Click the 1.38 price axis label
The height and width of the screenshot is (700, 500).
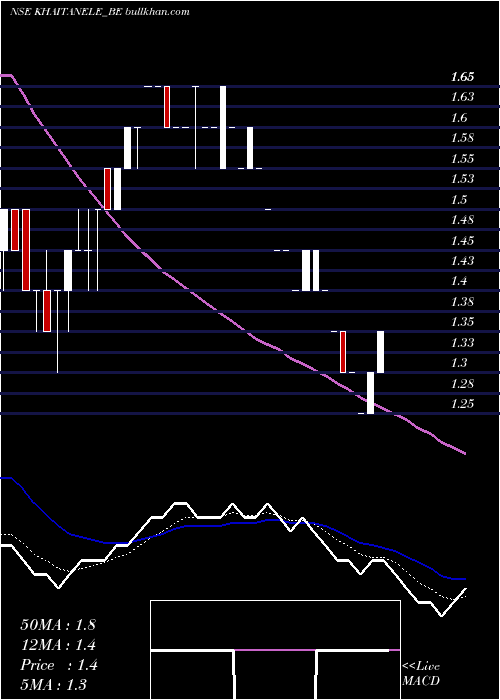[x=462, y=301]
